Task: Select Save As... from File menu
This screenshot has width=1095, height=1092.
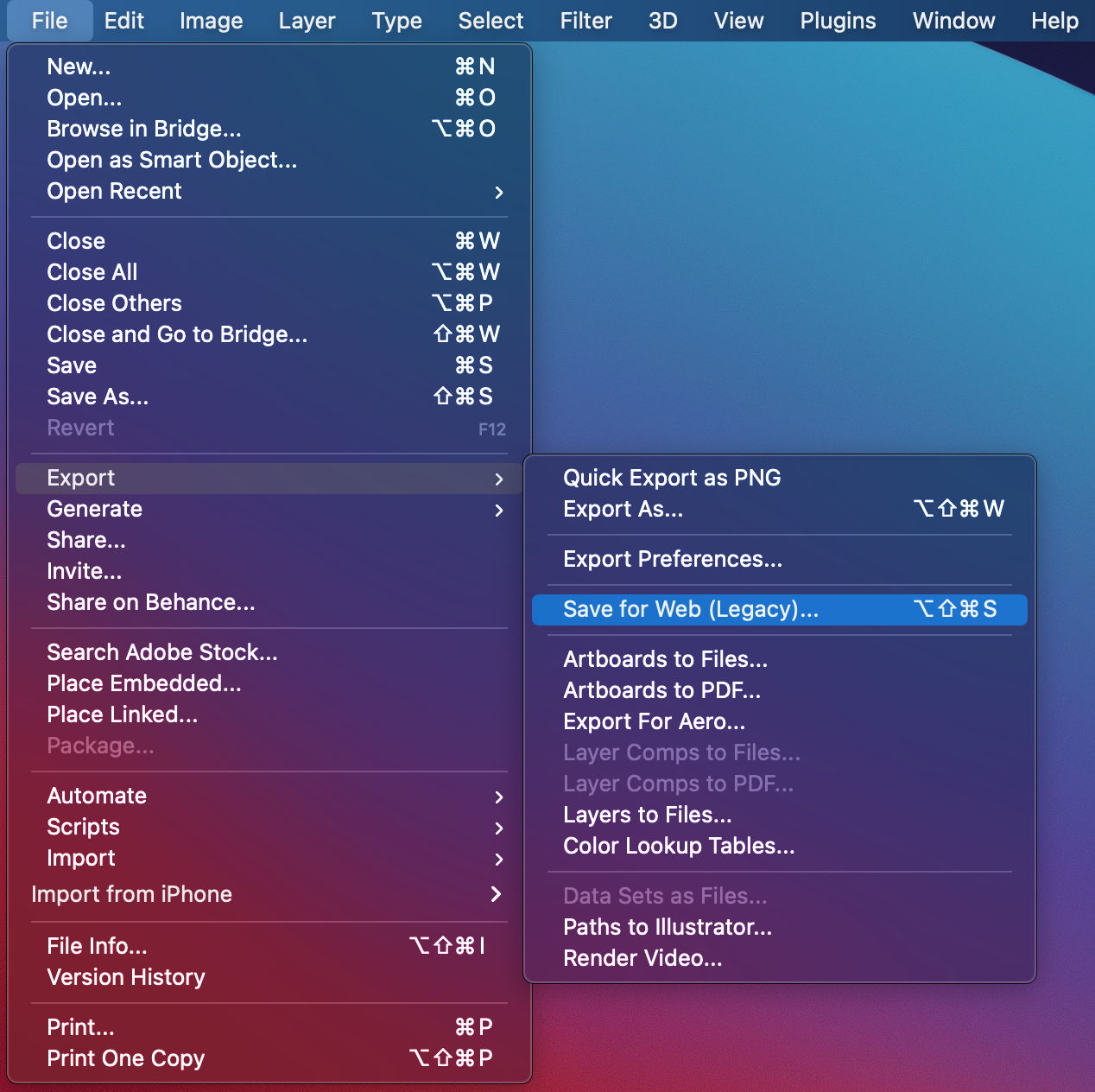Action: (98, 397)
